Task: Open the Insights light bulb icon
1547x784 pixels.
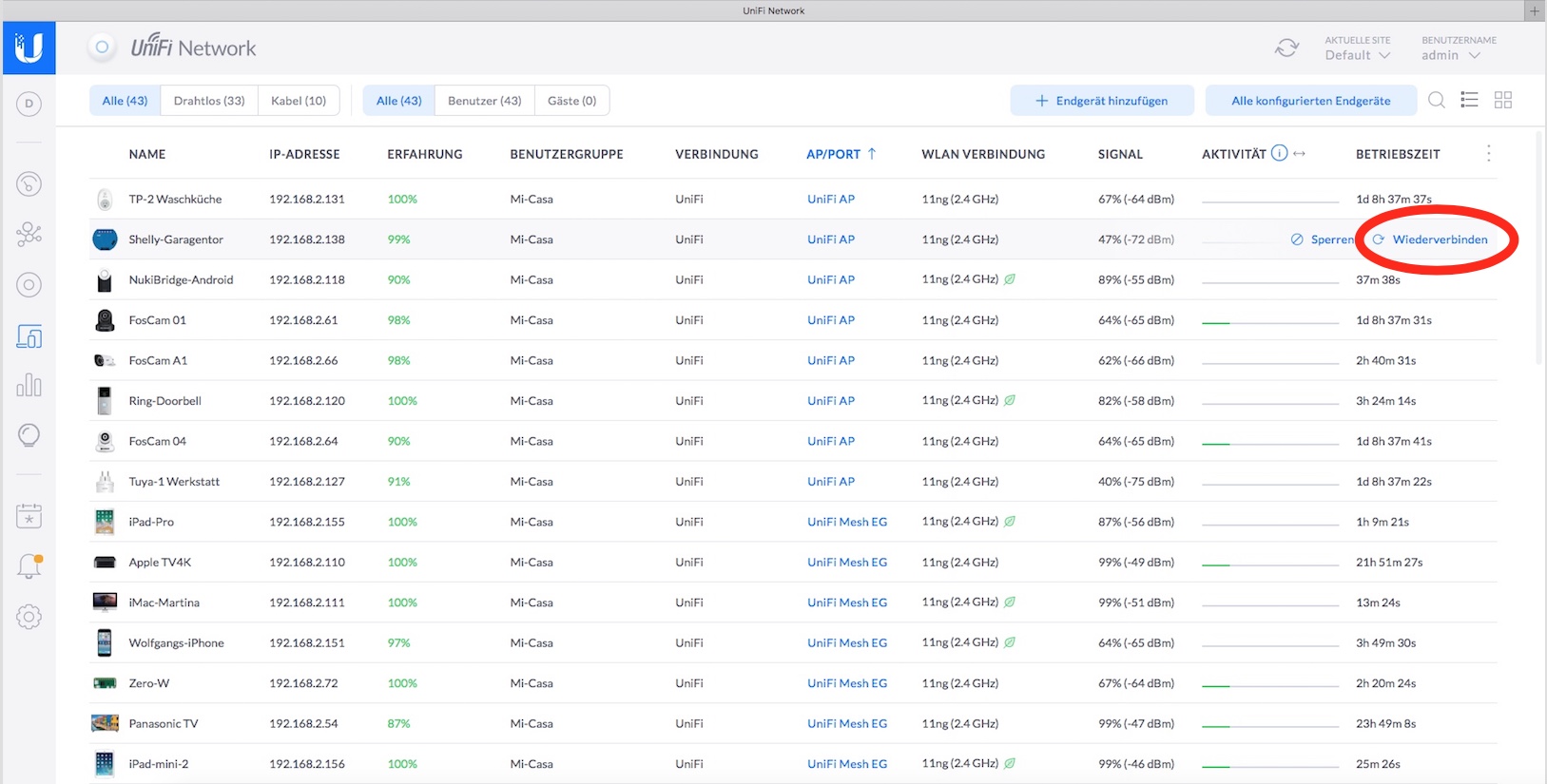Action: pos(29,435)
